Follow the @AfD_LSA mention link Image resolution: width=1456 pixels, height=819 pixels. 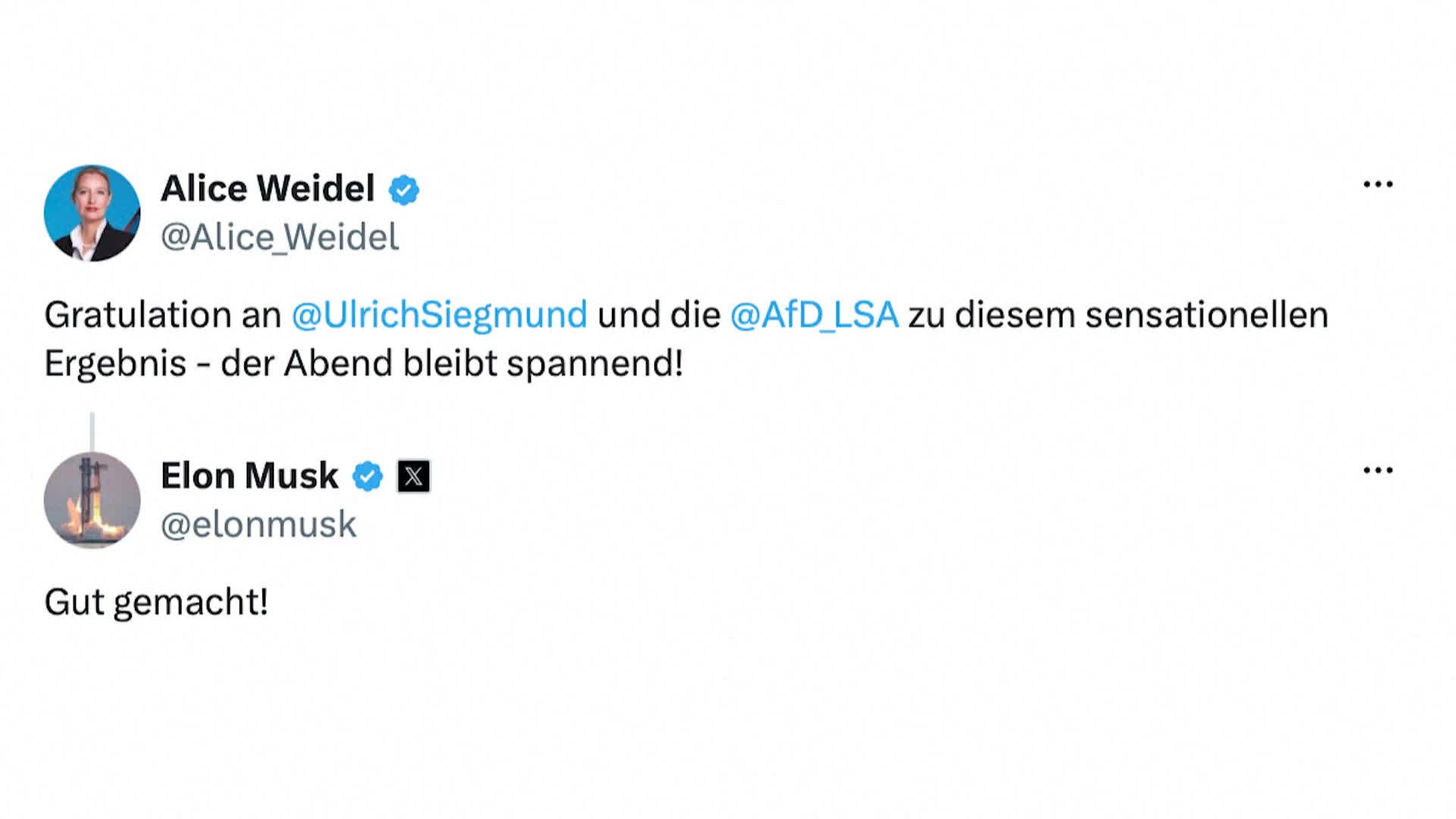pos(814,315)
